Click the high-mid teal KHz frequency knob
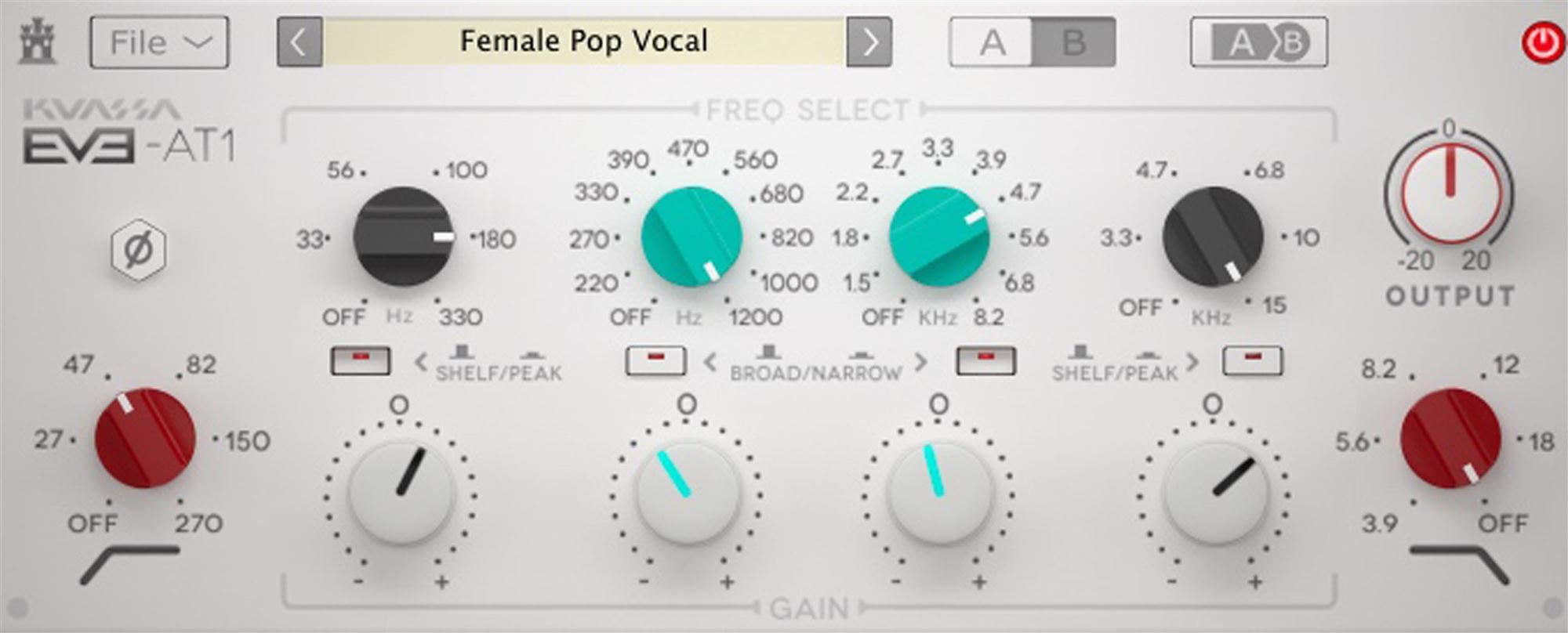 coord(938,237)
